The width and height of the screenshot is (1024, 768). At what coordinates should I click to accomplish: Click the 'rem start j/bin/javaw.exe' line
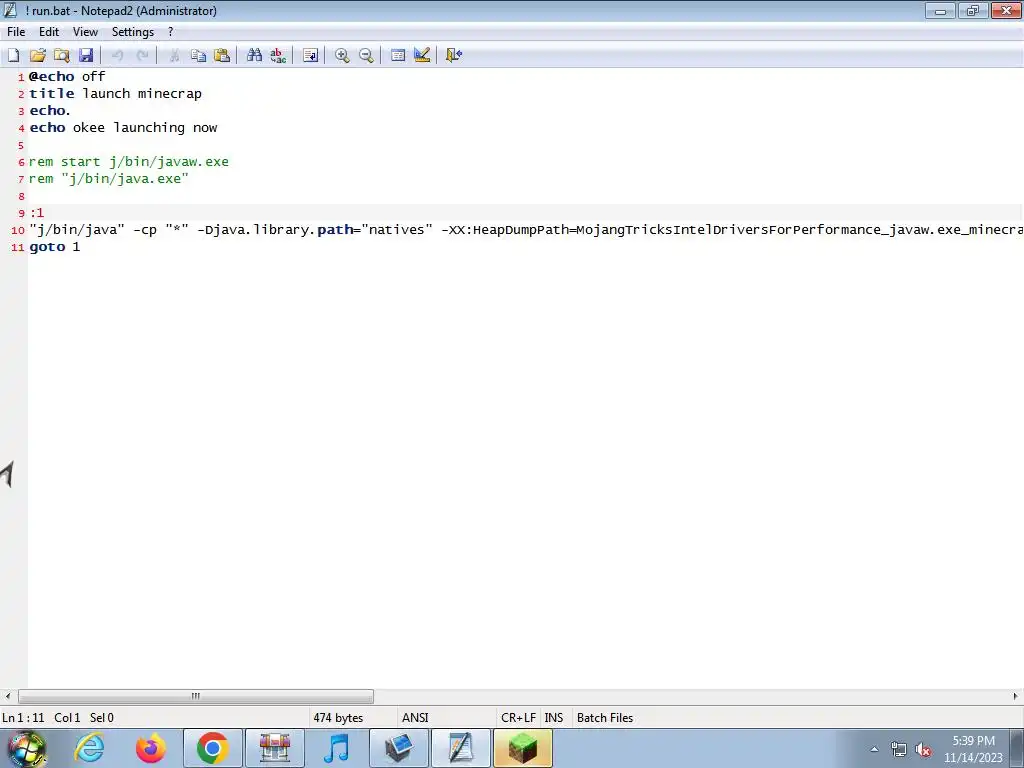point(129,161)
